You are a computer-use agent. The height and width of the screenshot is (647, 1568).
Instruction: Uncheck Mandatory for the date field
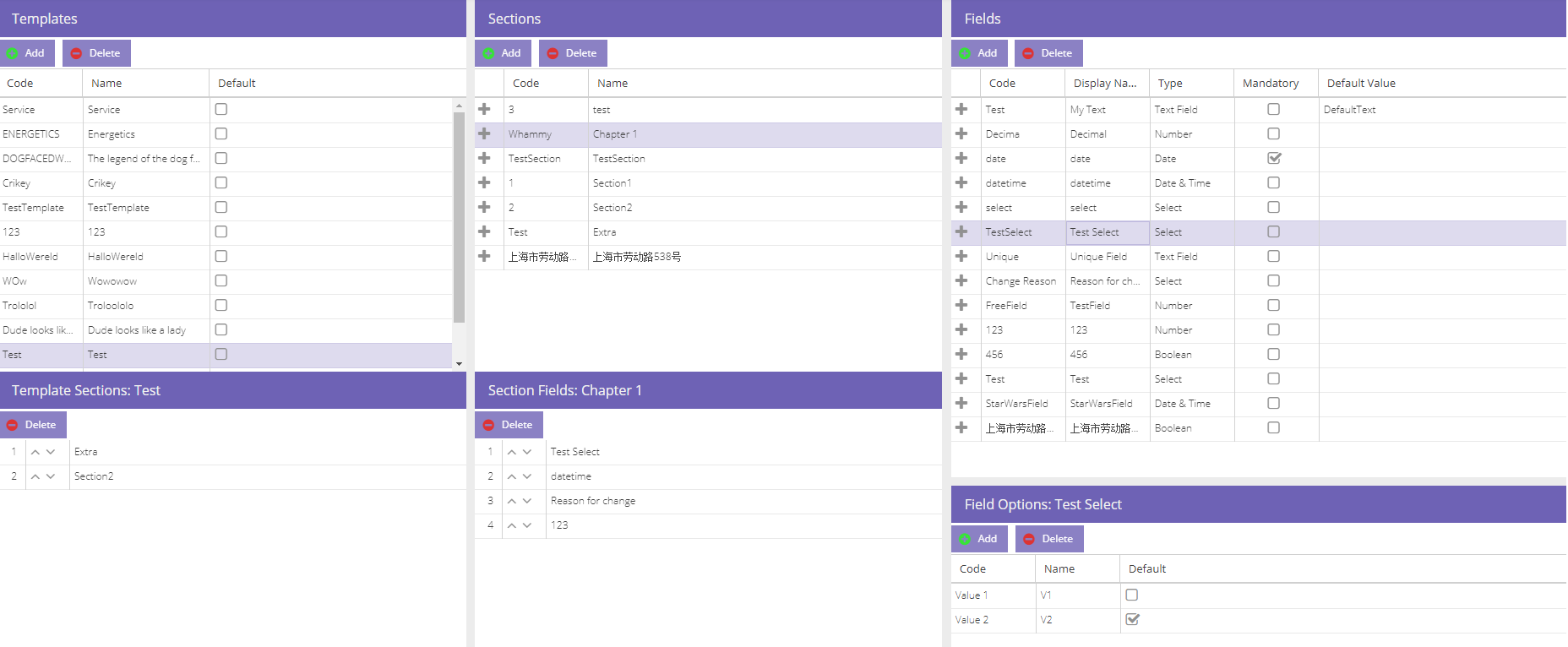1274,158
